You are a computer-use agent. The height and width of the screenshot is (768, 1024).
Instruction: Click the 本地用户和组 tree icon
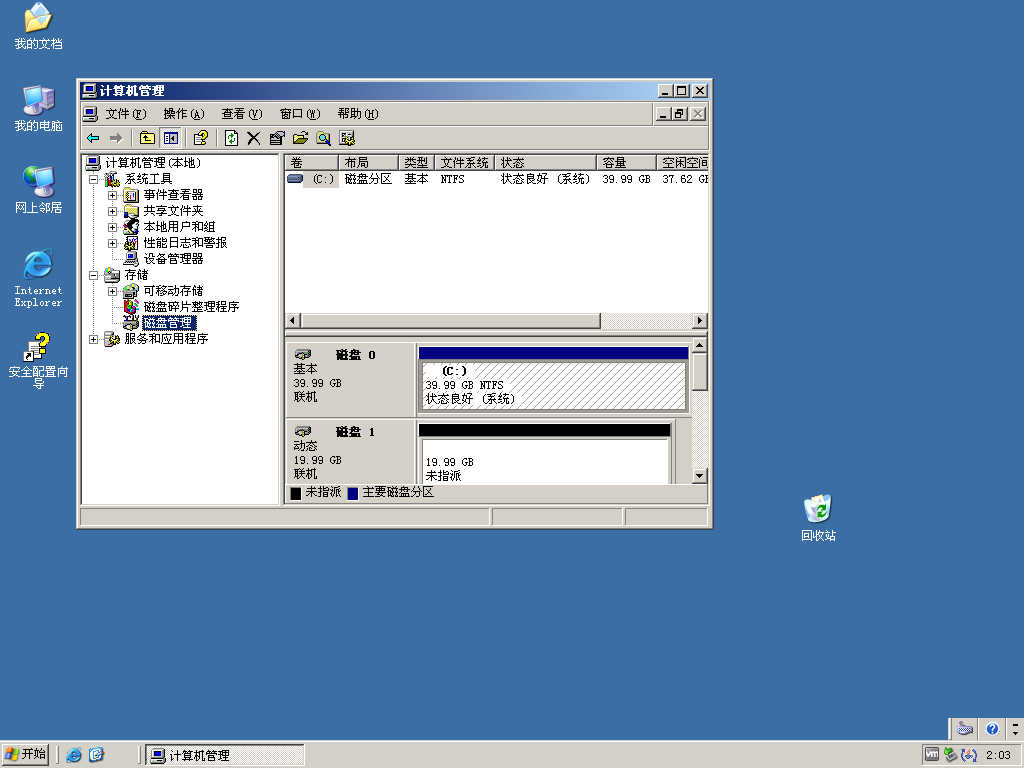point(131,227)
